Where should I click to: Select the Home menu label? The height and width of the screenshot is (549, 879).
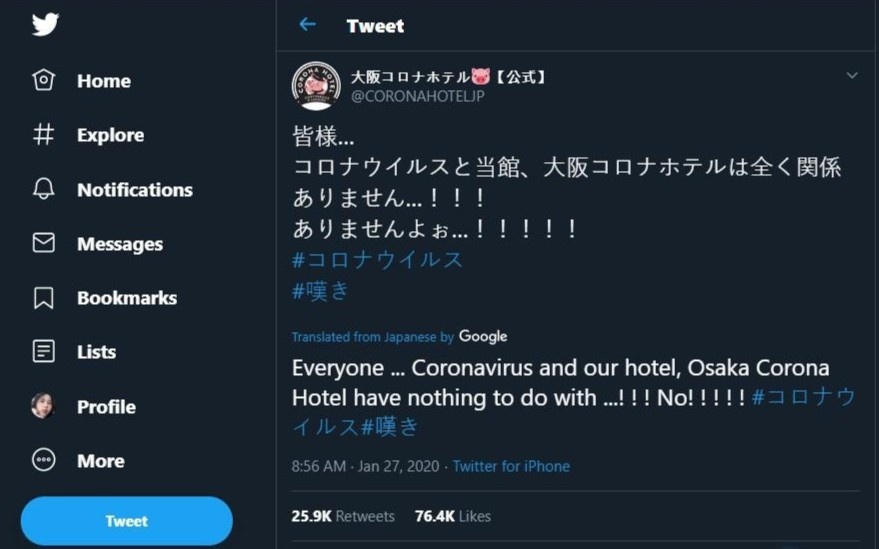click(103, 81)
